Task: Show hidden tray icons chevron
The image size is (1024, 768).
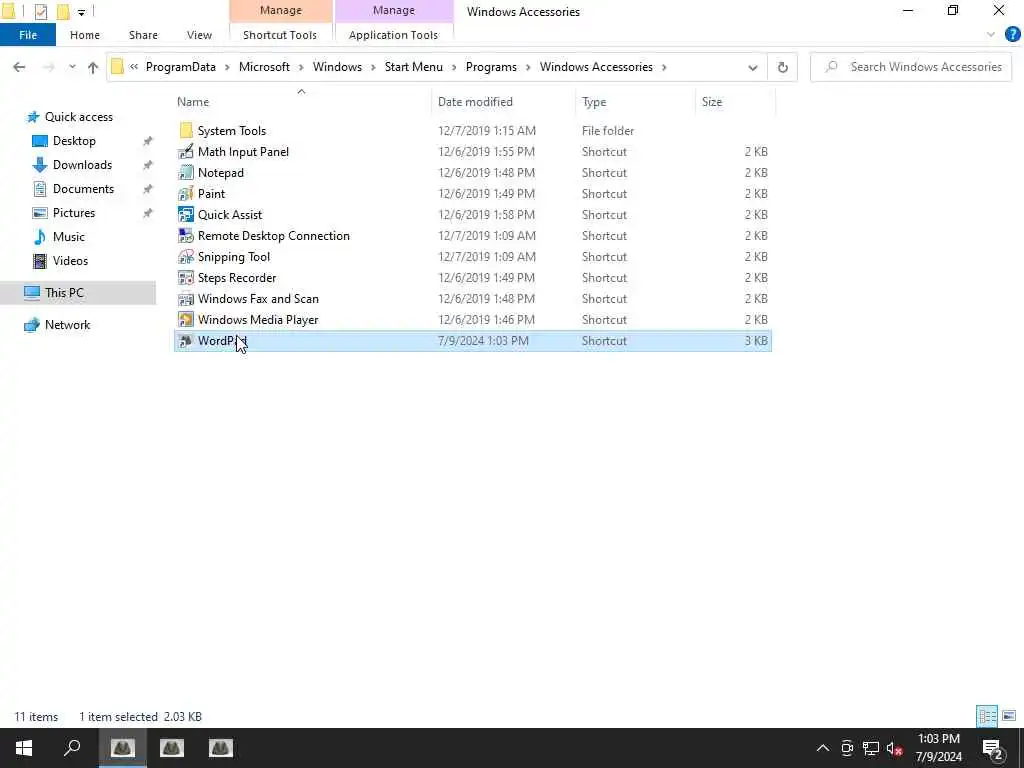Action: click(x=823, y=748)
